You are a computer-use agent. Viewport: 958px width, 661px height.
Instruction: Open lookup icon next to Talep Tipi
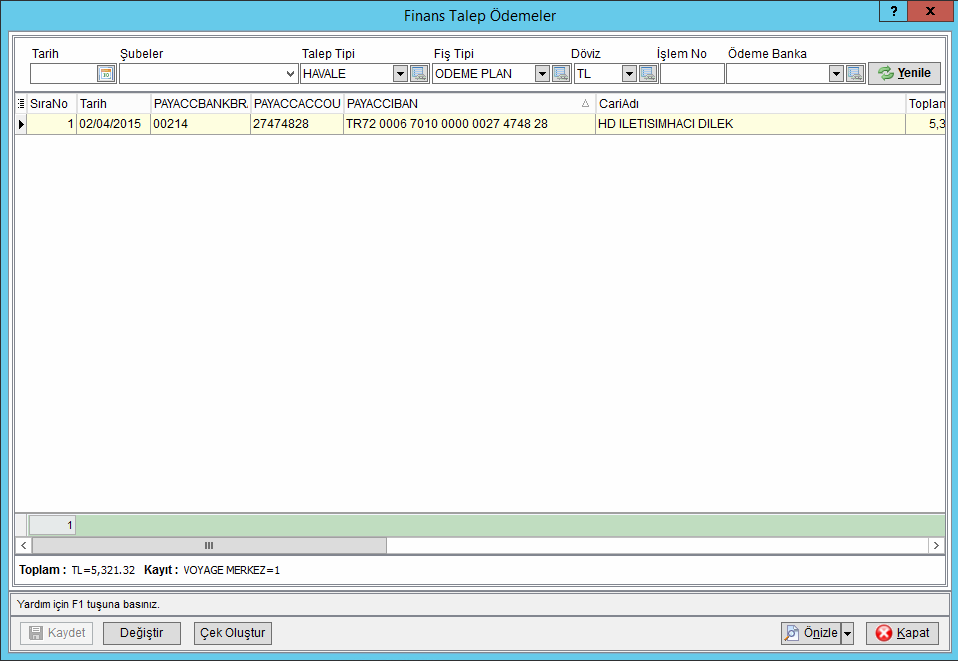pos(419,74)
